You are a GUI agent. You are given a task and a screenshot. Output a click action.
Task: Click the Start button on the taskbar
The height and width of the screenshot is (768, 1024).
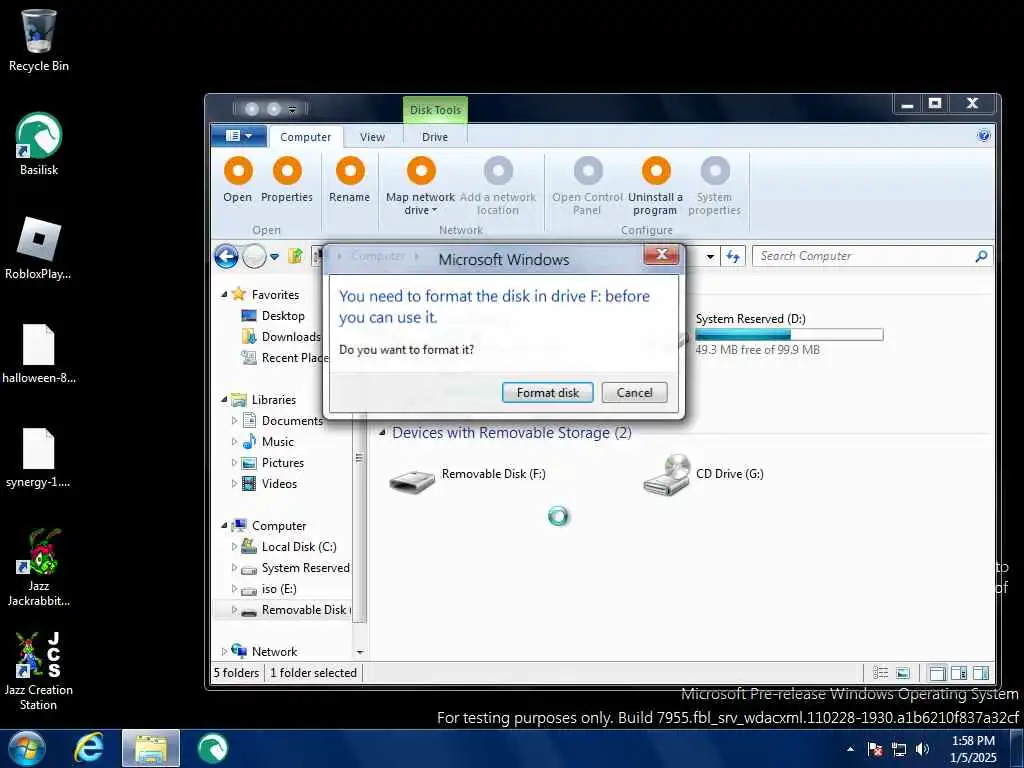(25, 748)
